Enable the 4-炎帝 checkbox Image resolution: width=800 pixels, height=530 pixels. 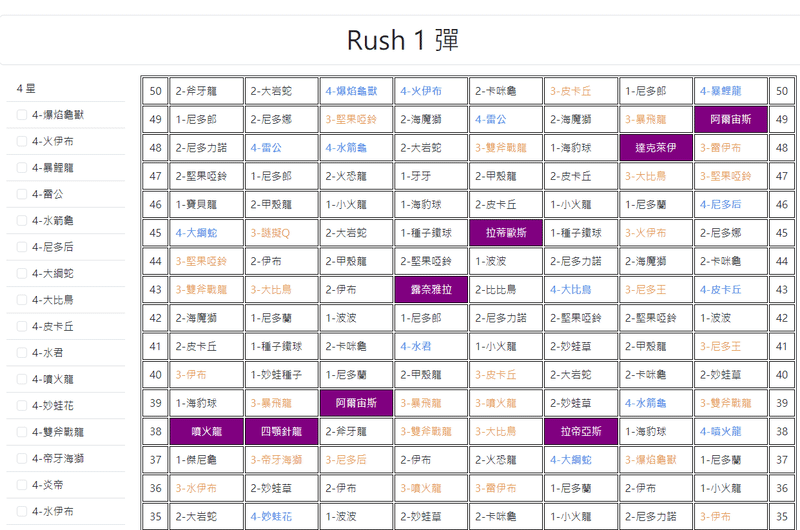(22, 485)
